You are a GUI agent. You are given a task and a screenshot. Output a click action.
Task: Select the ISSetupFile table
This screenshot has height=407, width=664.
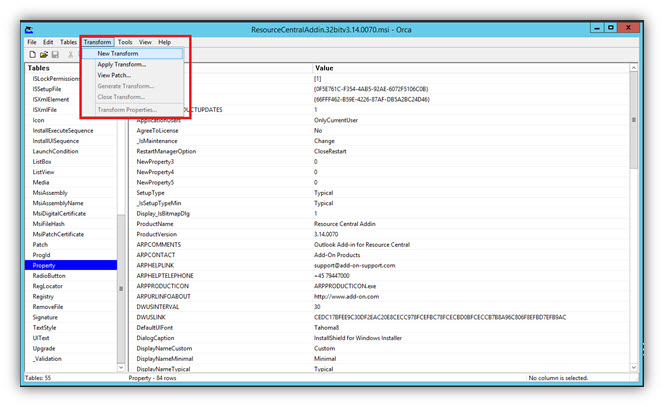coord(47,89)
